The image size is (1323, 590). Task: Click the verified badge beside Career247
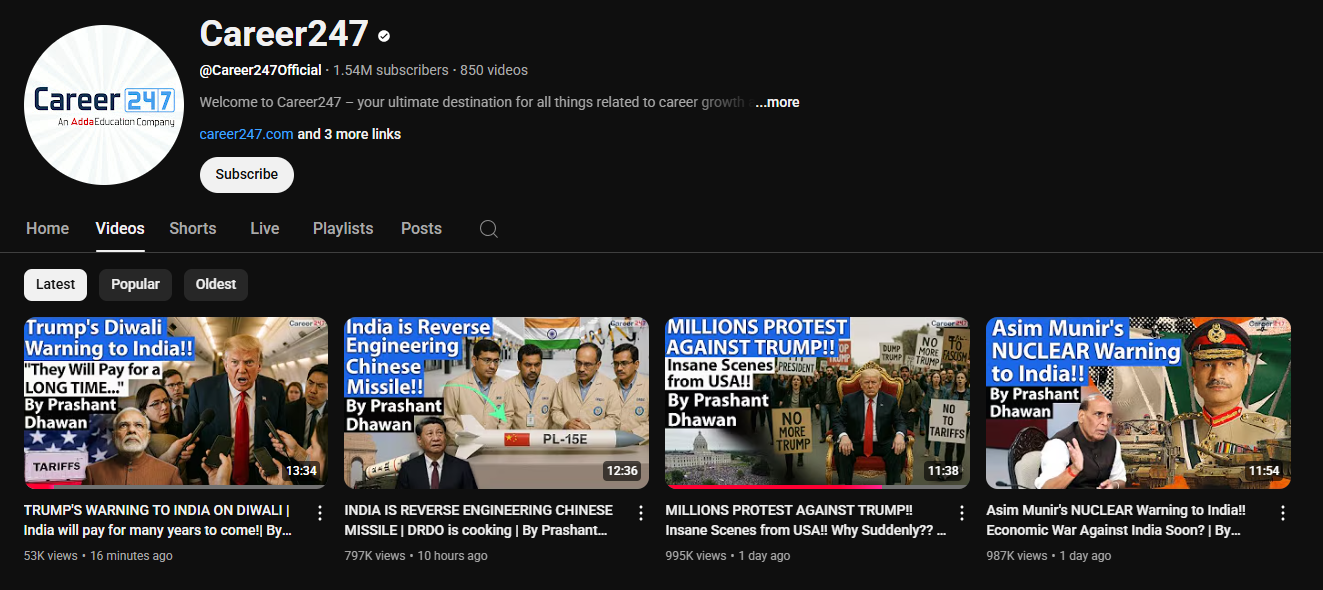[384, 36]
